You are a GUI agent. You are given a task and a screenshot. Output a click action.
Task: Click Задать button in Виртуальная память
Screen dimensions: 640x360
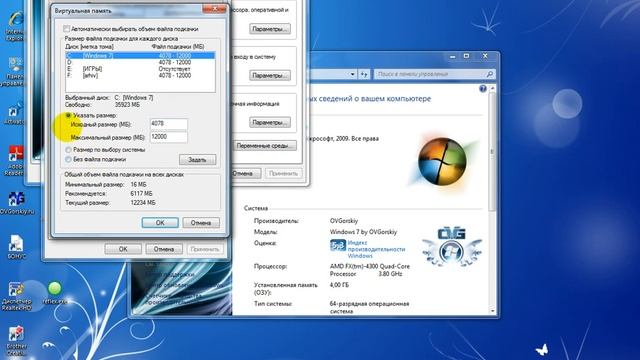[198, 160]
